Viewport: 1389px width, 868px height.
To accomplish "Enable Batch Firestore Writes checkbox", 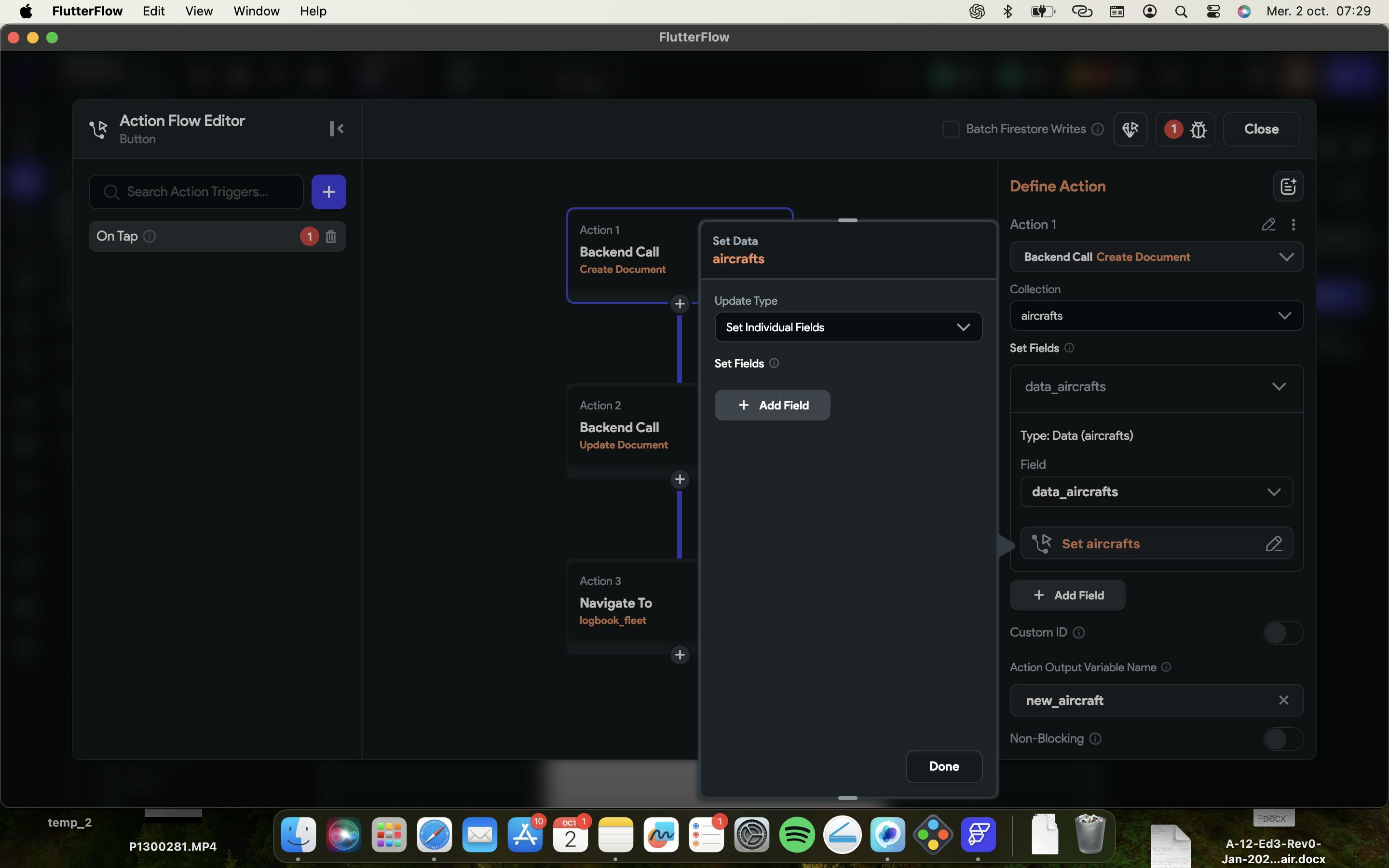I will (951, 129).
